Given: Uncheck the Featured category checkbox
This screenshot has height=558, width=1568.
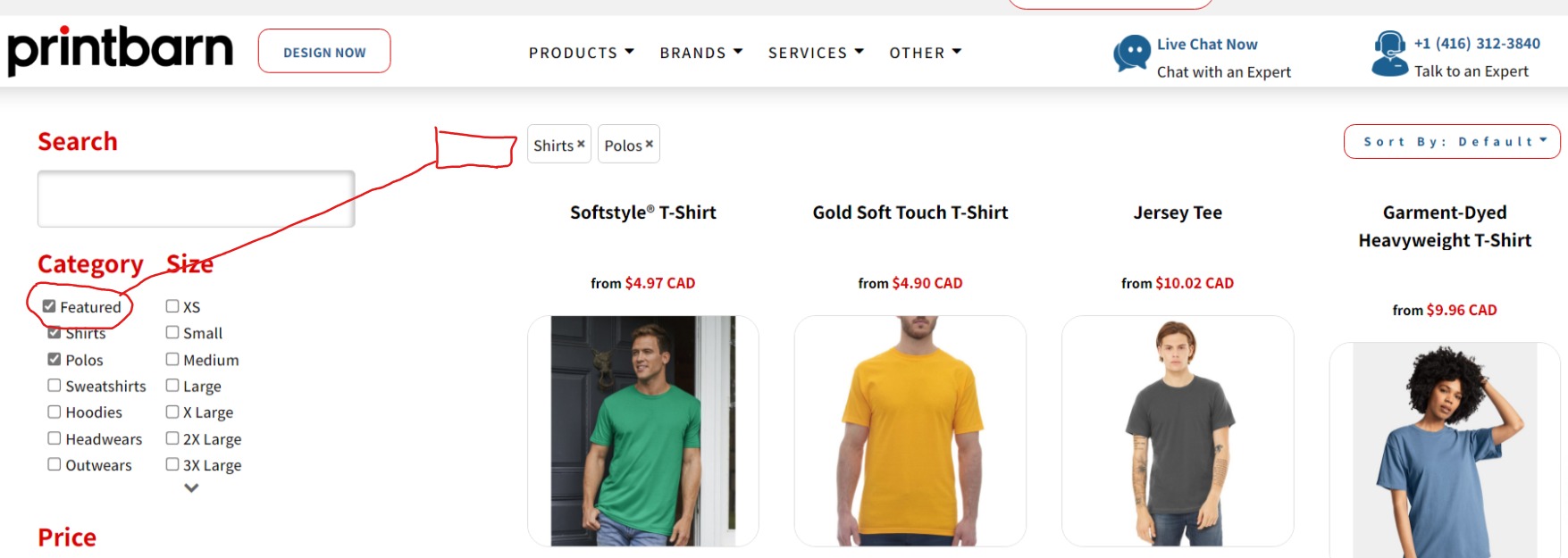Looking at the screenshot, I should click(x=49, y=306).
